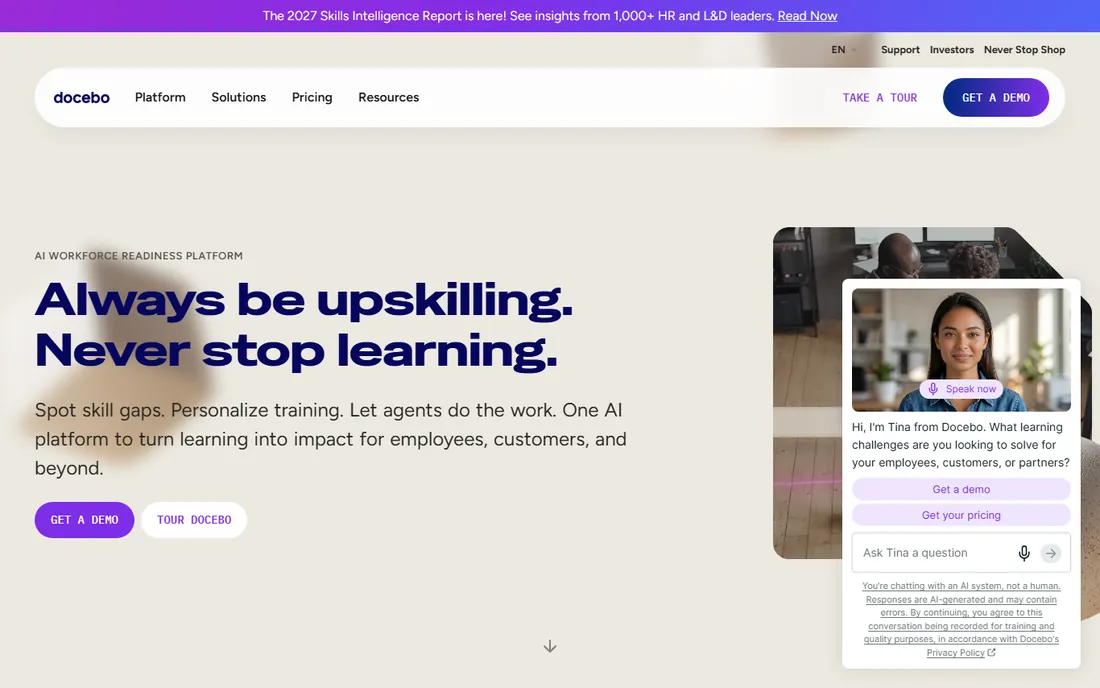This screenshot has width=1100, height=688.
Task: Click the purple hero GET A DEMO button
Action: coord(84,520)
